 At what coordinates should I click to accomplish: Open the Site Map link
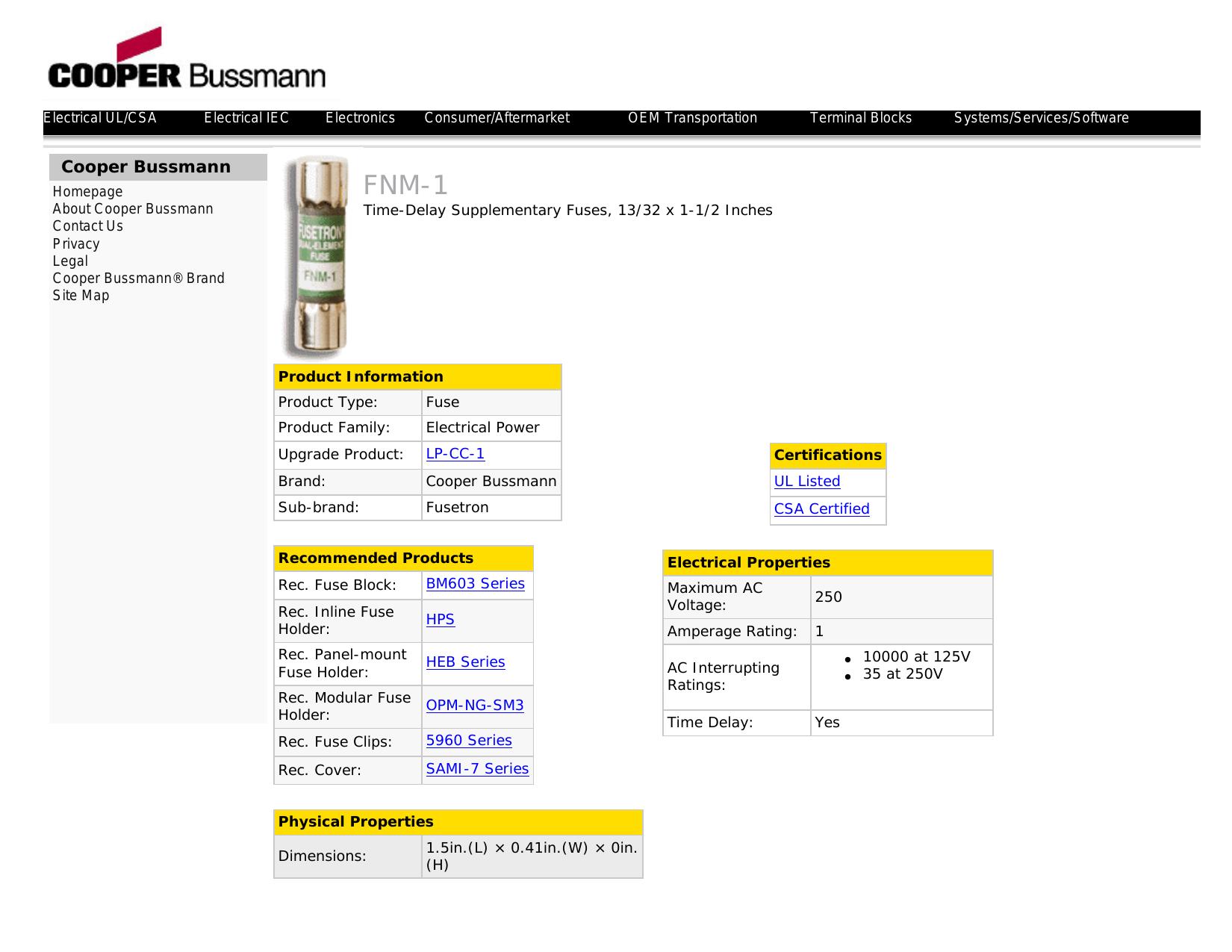pyautogui.click(x=81, y=296)
